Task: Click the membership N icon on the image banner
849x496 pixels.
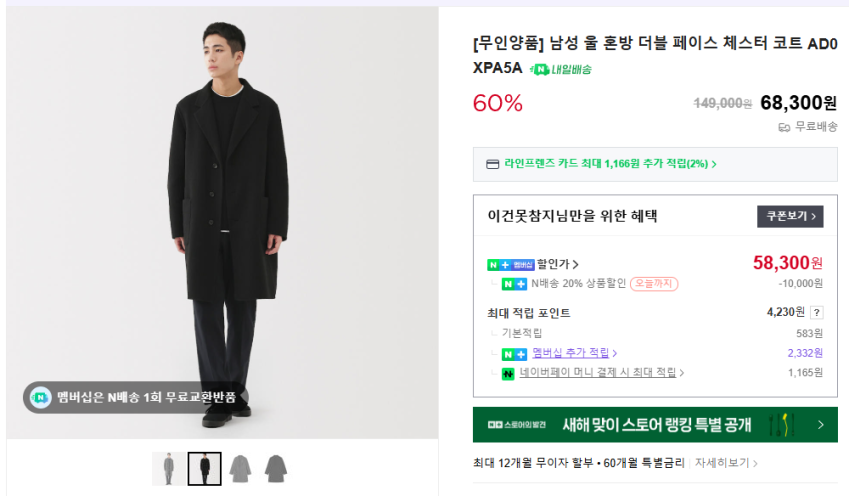Action: (39, 397)
